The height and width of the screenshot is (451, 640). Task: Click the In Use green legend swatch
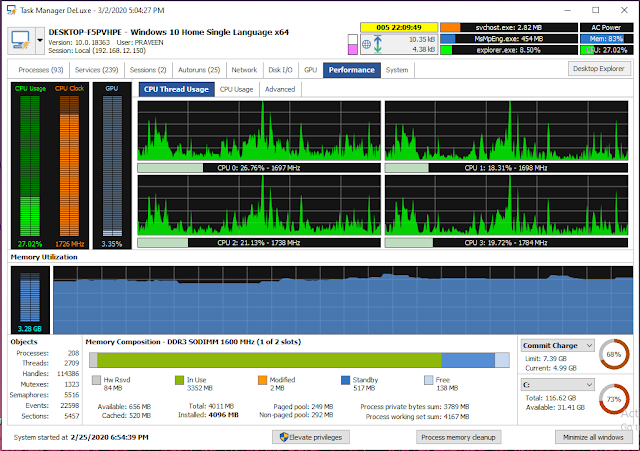pos(179,380)
